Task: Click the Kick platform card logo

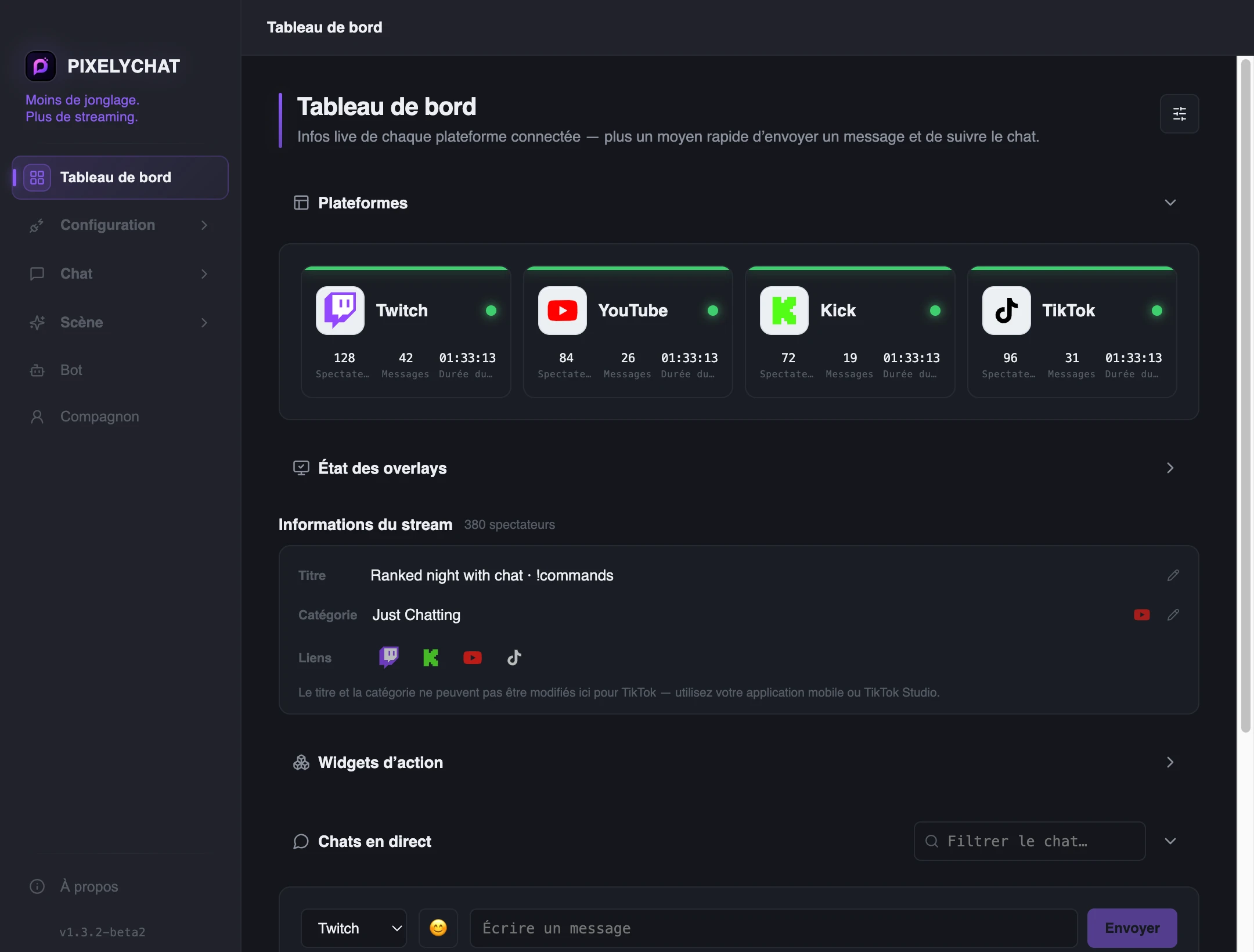Action: click(x=784, y=311)
